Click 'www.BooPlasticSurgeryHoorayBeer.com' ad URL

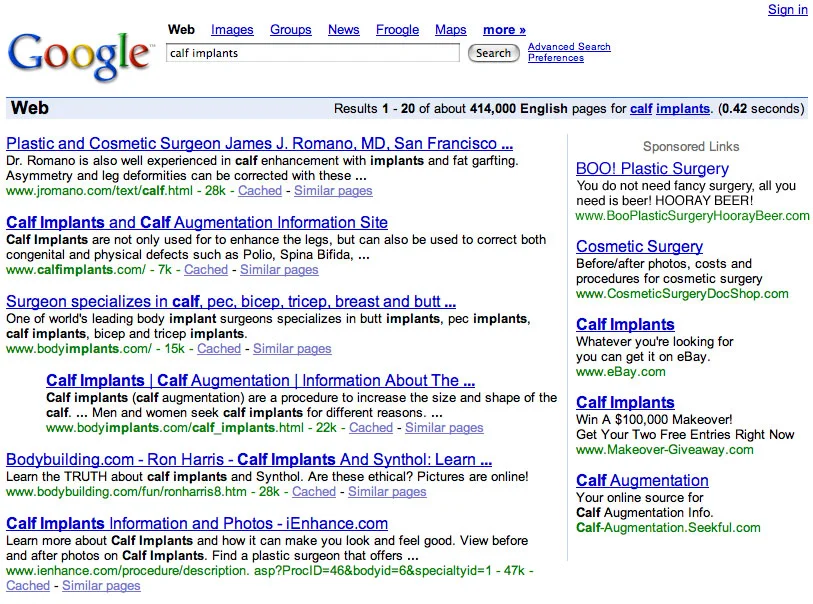click(692, 216)
